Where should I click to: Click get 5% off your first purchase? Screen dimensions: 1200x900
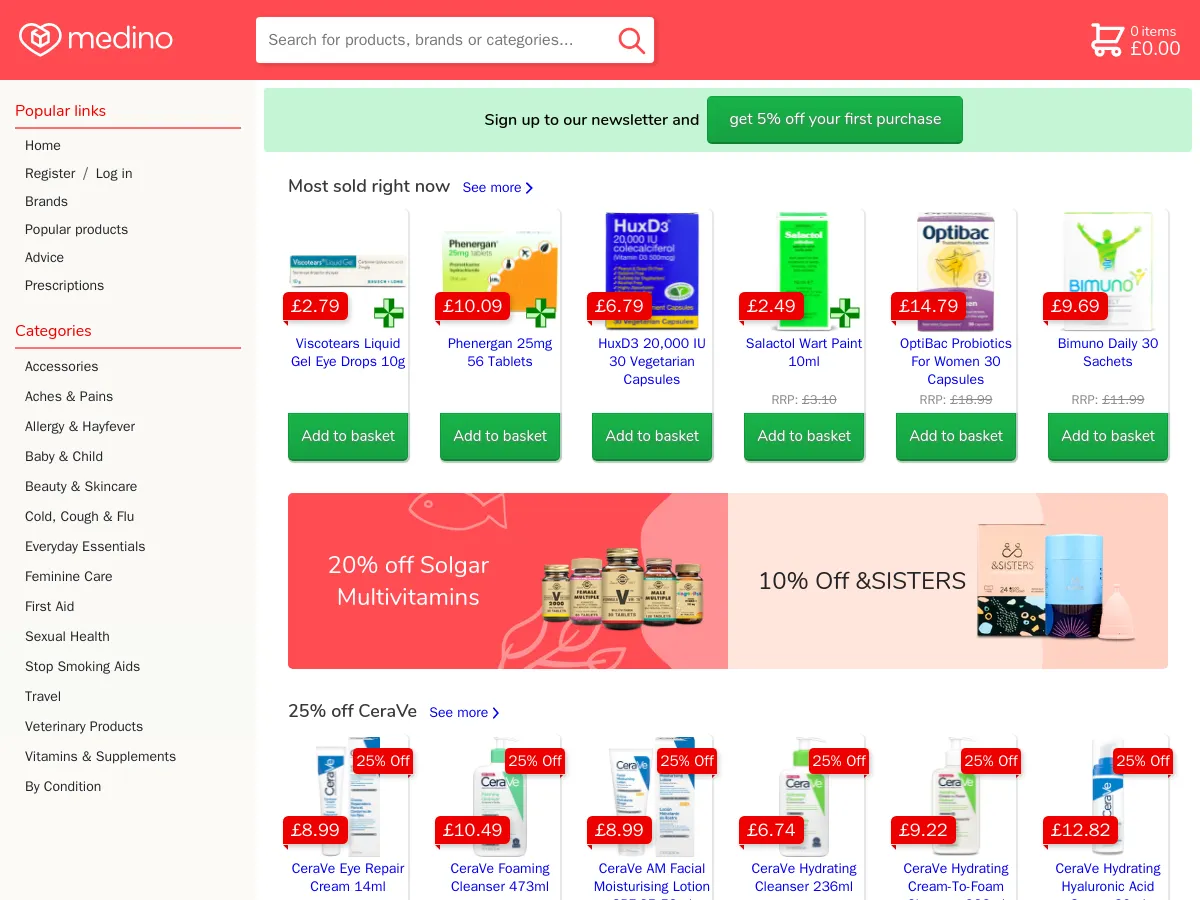835,119
